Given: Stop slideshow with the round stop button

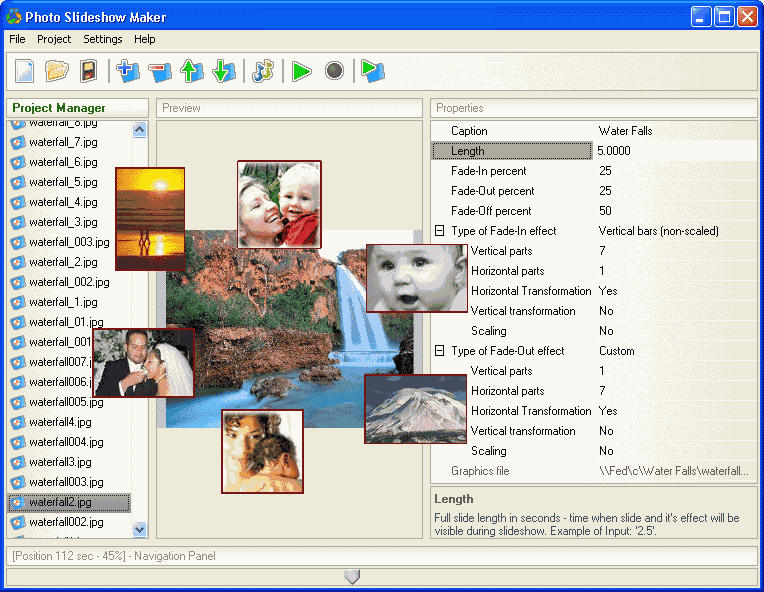Looking at the screenshot, I should 334,71.
